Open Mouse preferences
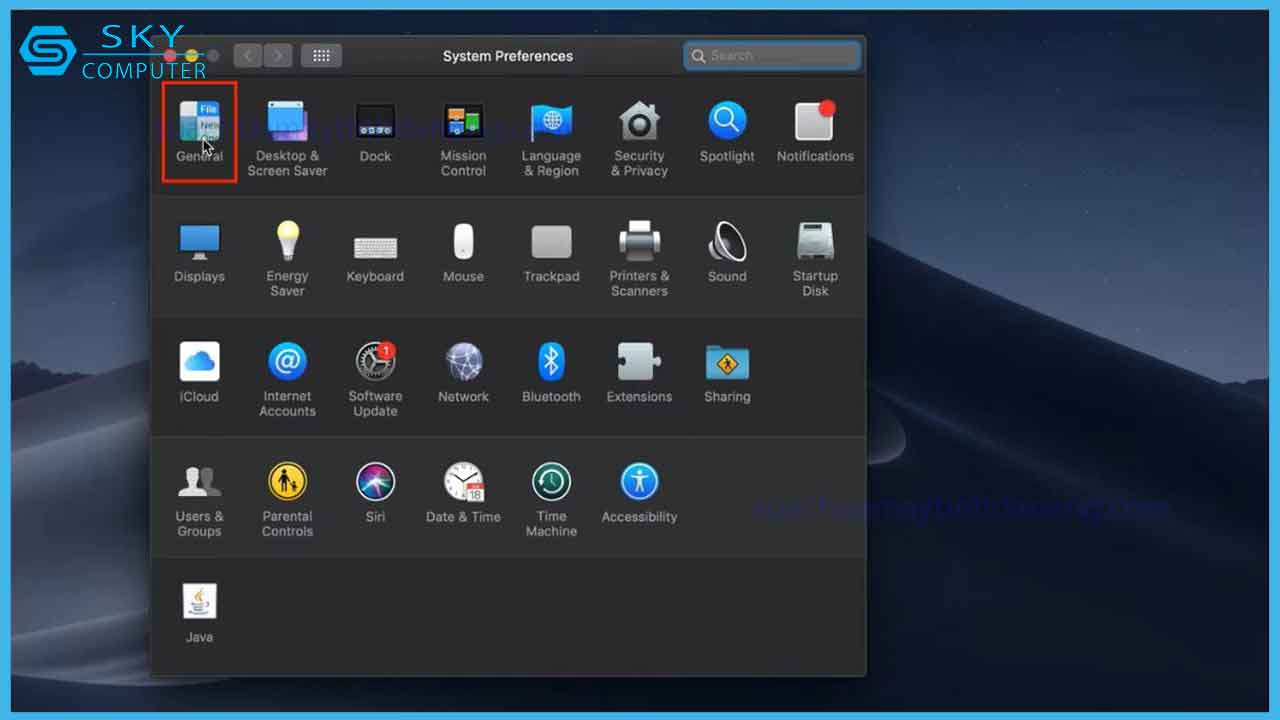 point(463,252)
